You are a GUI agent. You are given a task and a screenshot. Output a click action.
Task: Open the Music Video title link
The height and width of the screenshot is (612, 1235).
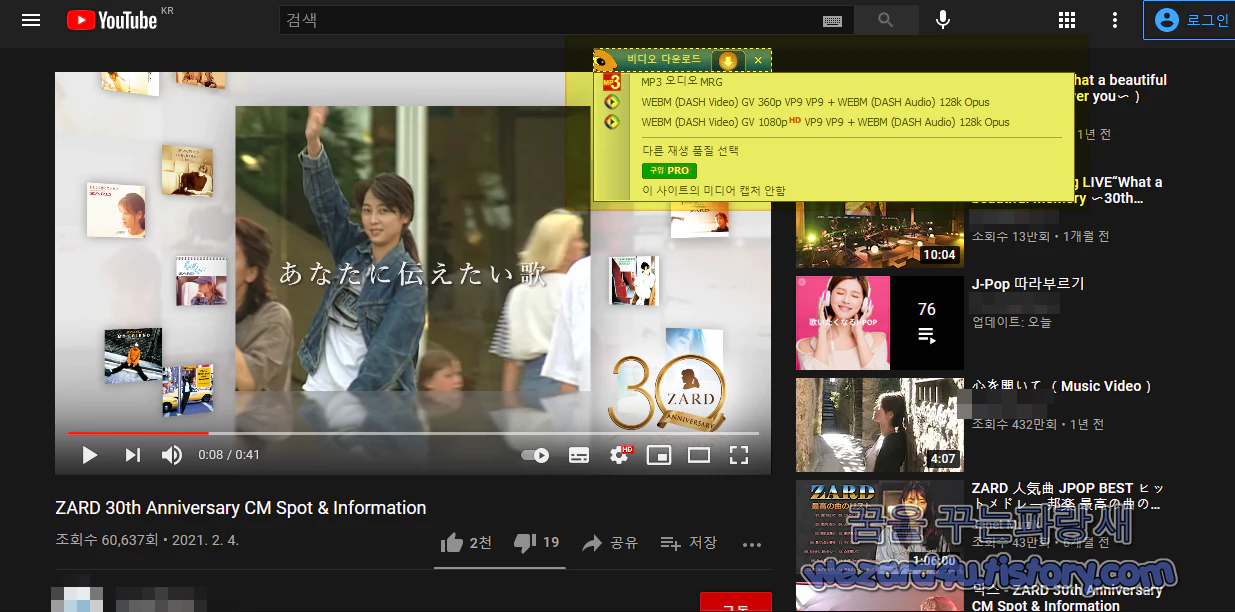click(x=1063, y=386)
